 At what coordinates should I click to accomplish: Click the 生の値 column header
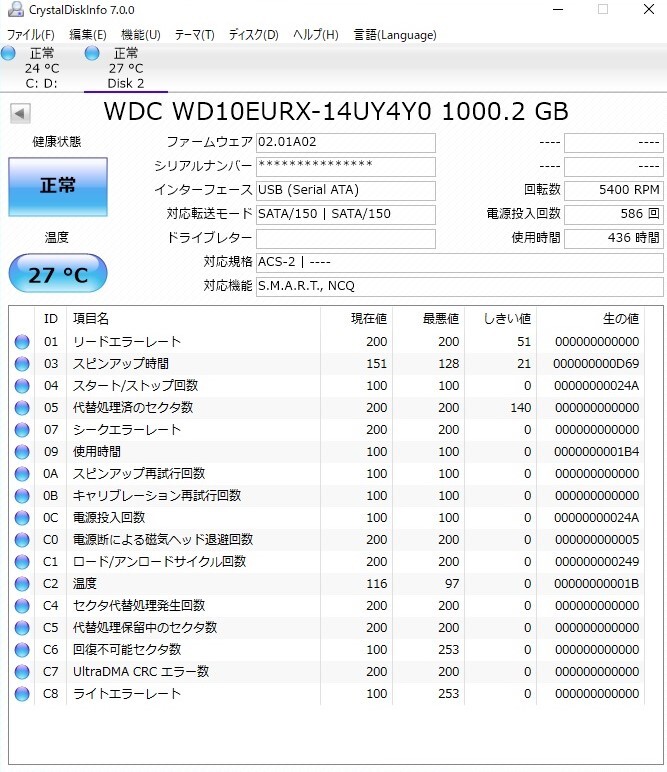pyautogui.click(x=621, y=319)
